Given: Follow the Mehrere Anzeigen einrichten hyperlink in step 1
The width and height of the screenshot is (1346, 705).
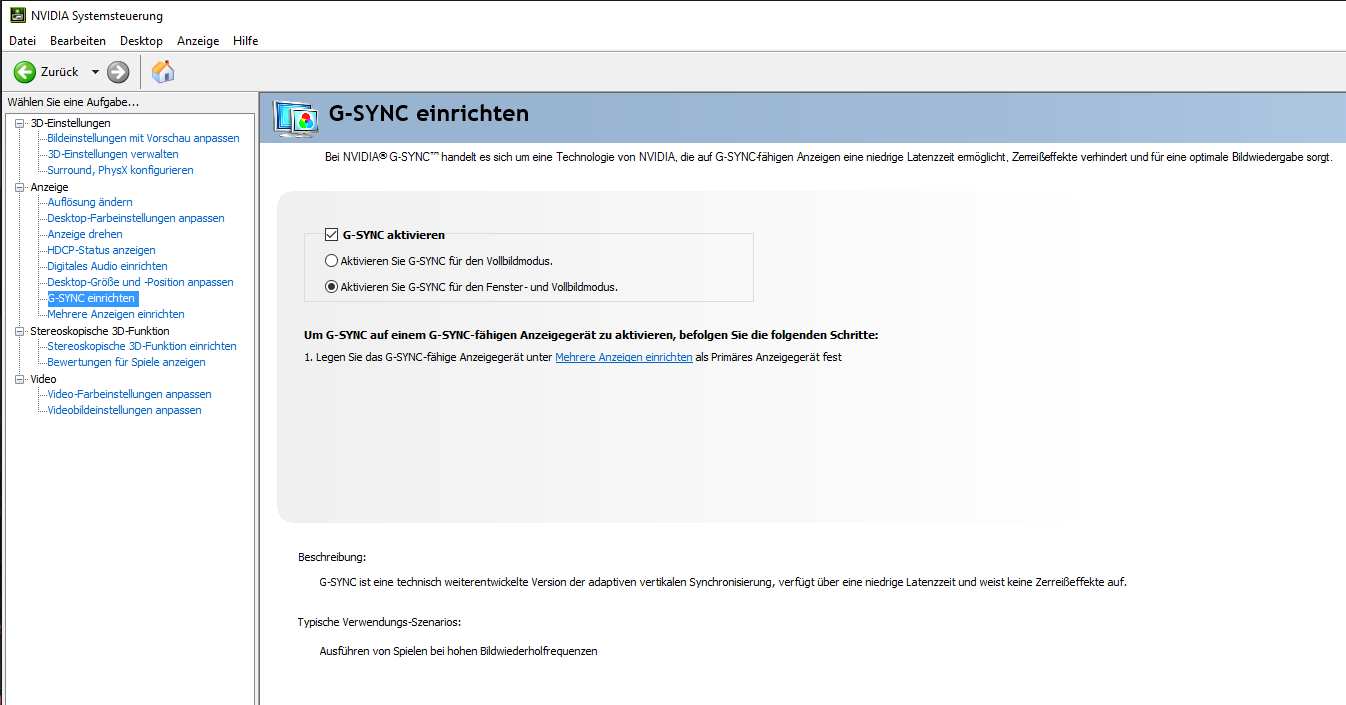Looking at the screenshot, I should (624, 357).
